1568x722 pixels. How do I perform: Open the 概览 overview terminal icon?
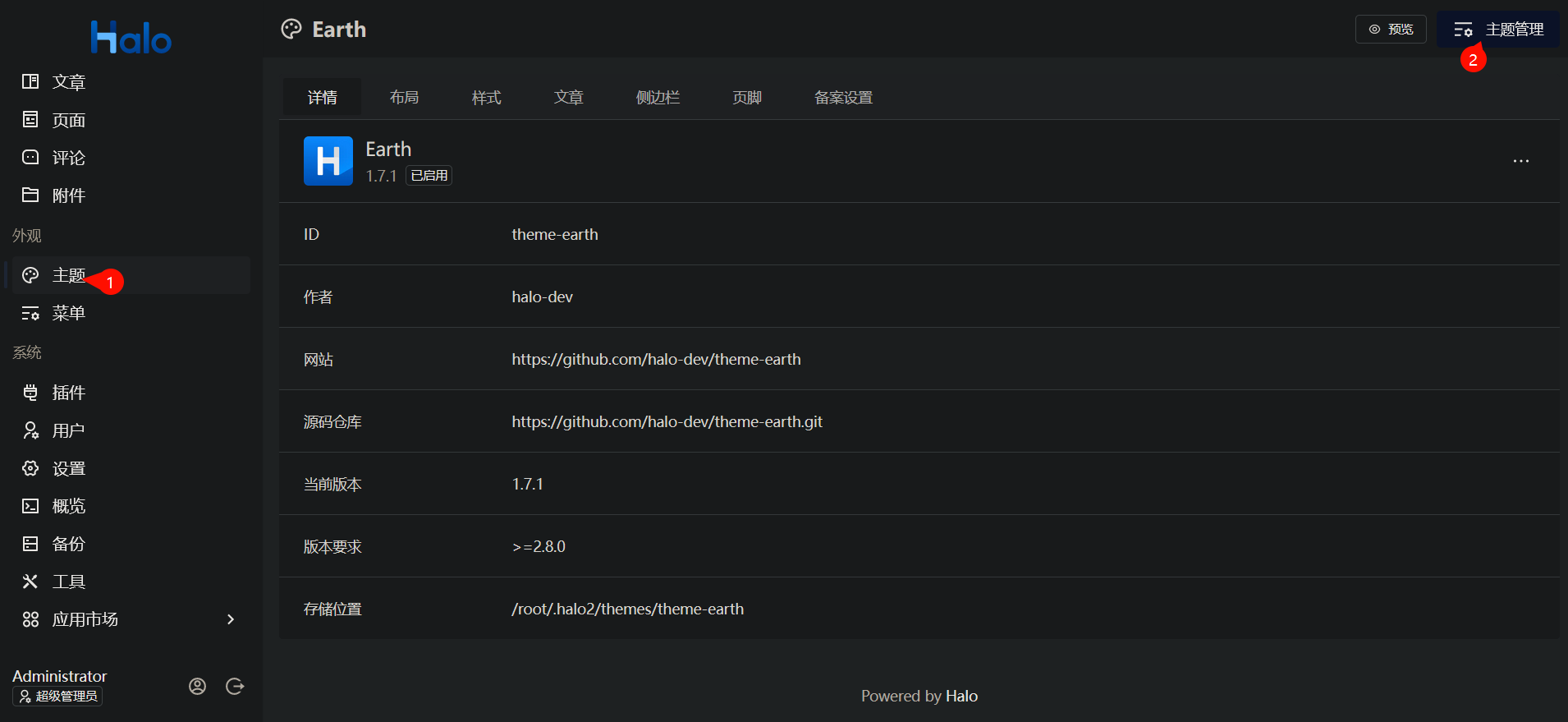30,505
